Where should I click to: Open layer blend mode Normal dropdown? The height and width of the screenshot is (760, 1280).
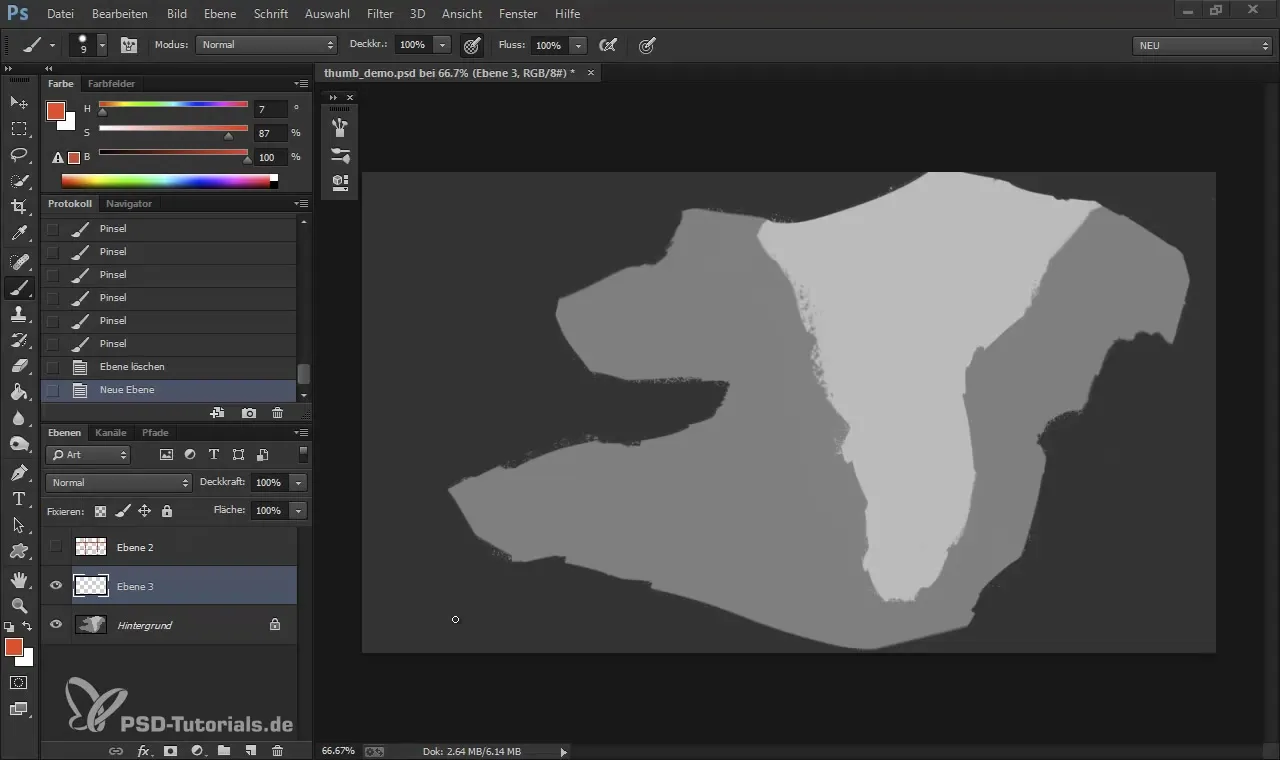point(118,483)
